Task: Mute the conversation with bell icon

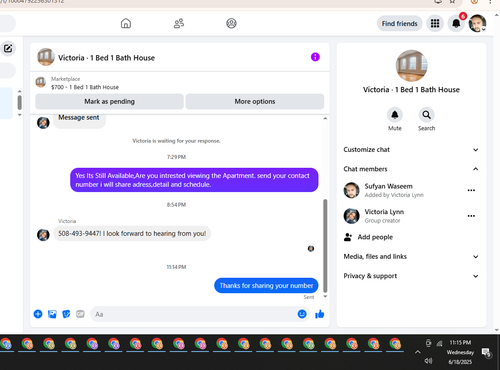Action: click(x=395, y=115)
